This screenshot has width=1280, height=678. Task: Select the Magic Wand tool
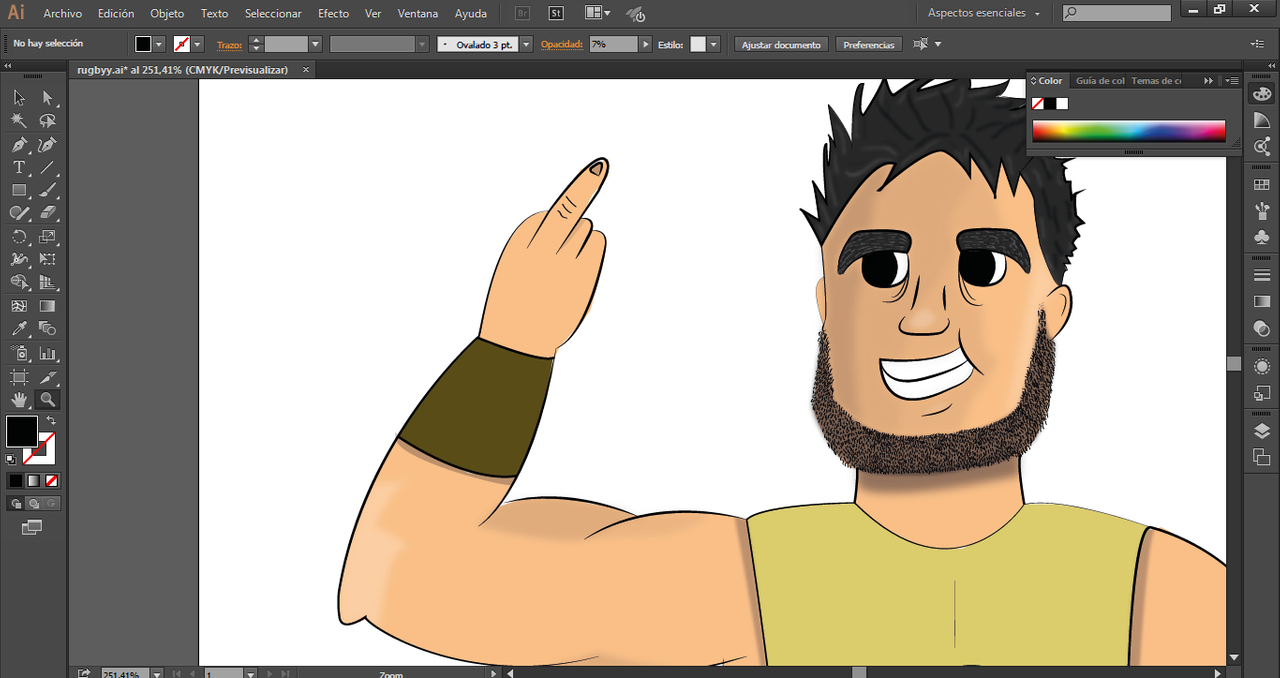click(x=19, y=121)
